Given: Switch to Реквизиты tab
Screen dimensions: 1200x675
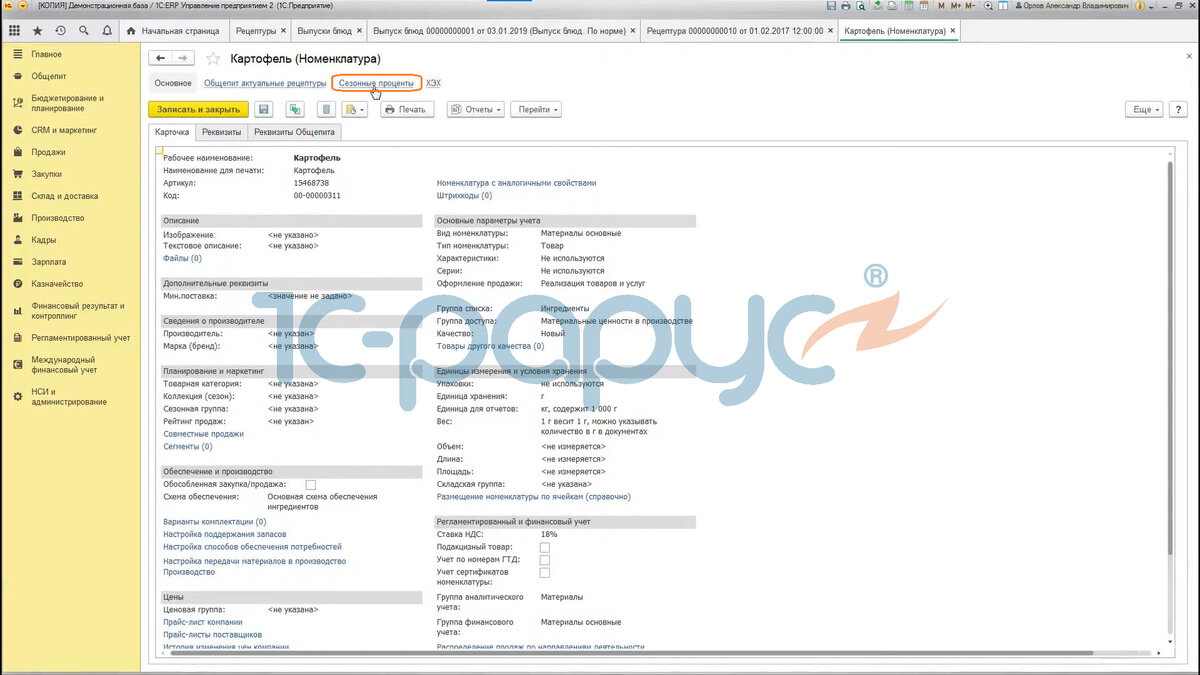Looking at the screenshot, I should (x=220, y=131).
